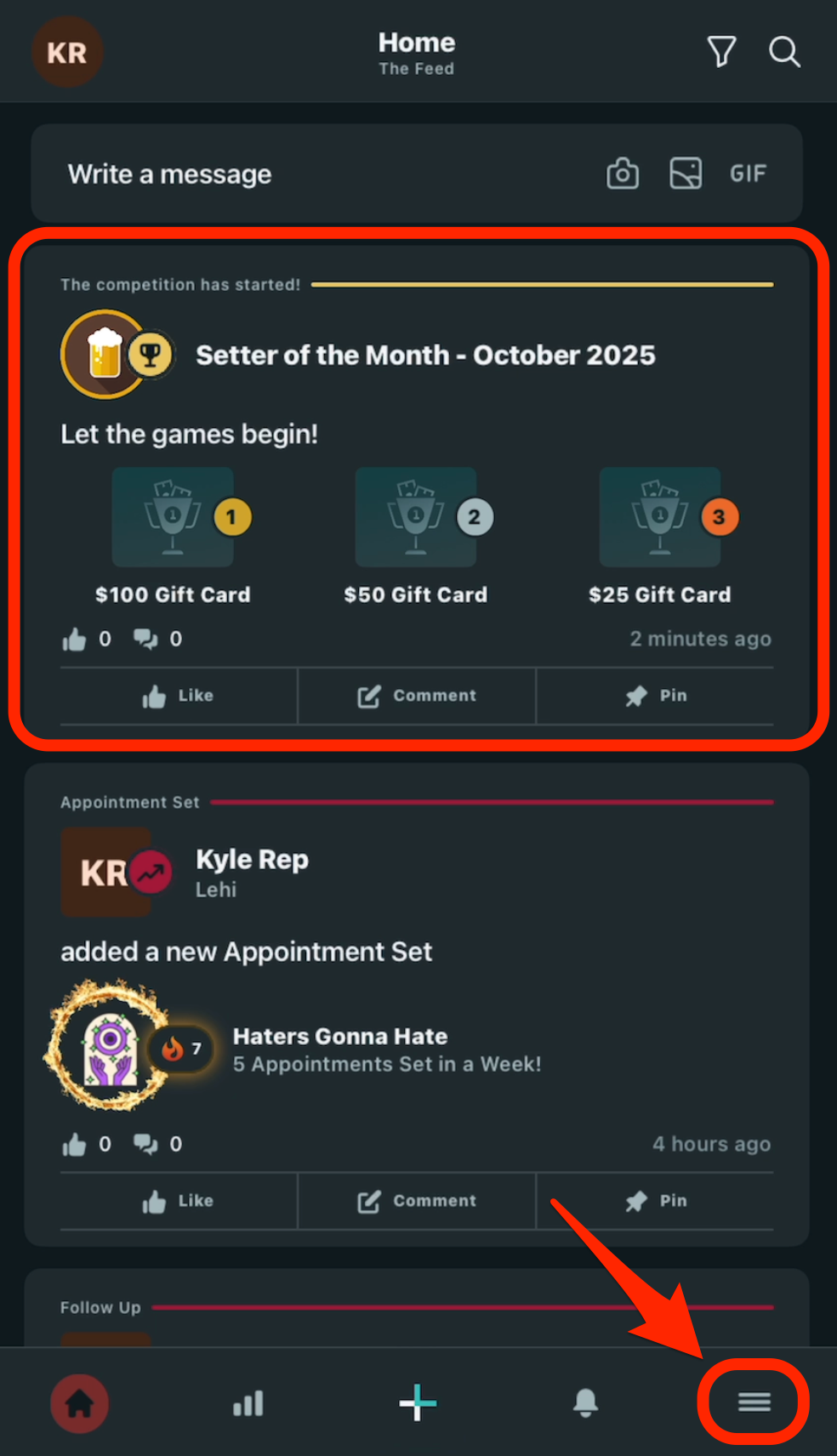837x1456 pixels.
Task: Open the hamburger menu in bottom bar
Action: pyautogui.click(x=754, y=1402)
